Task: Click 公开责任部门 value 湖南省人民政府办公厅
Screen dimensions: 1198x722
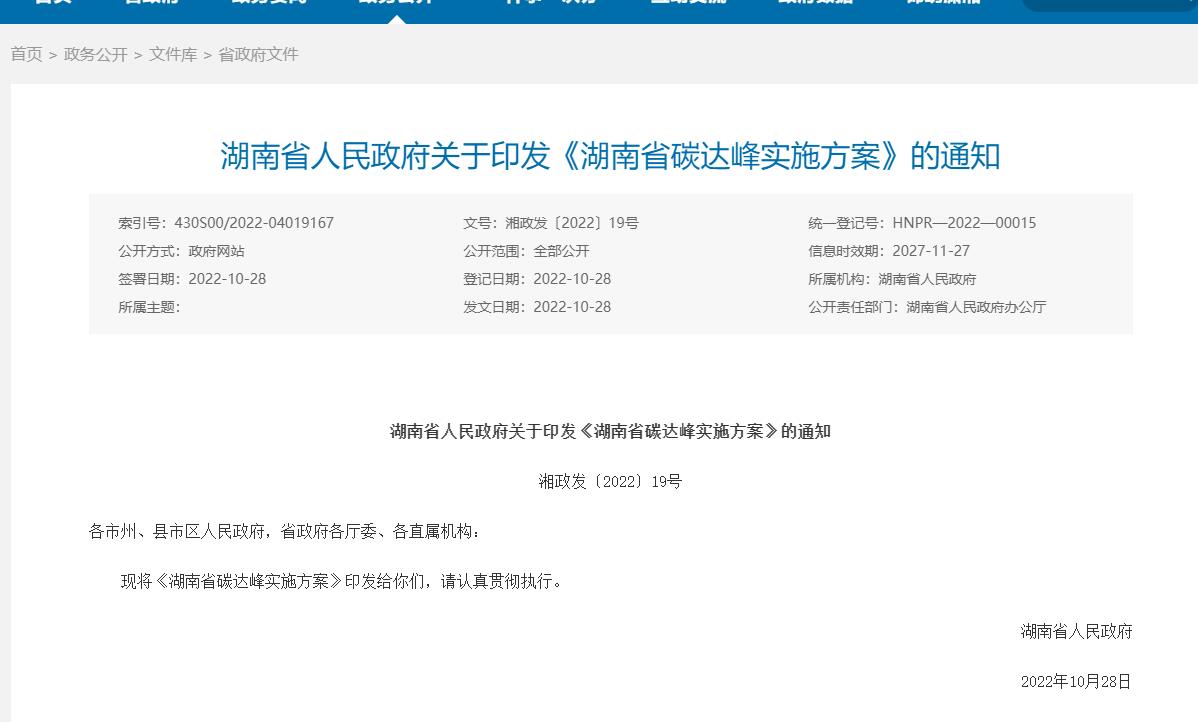Action: [x=976, y=307]
